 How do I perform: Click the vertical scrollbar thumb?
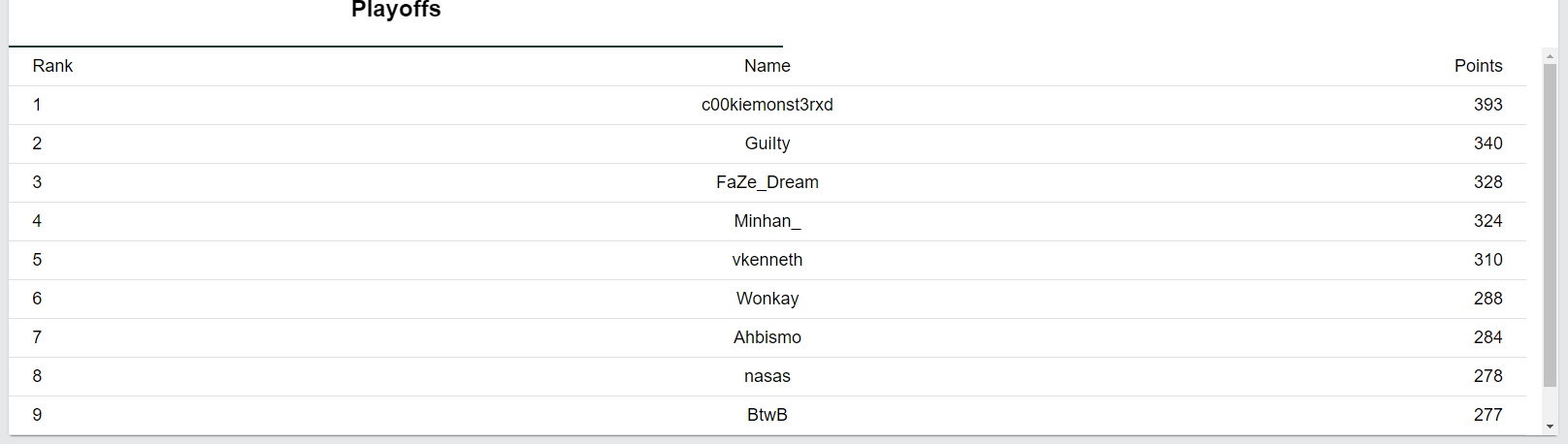coord(1550,225)
